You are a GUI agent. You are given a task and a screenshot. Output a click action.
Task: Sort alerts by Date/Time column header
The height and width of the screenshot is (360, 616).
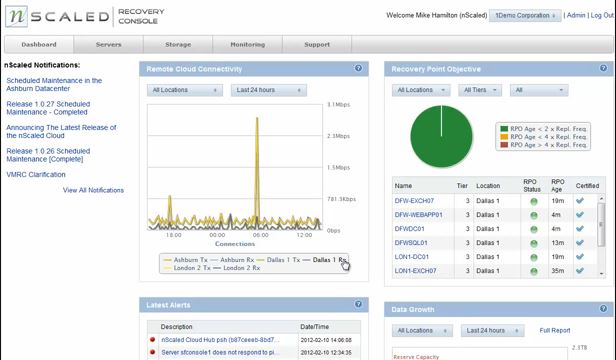314,327
